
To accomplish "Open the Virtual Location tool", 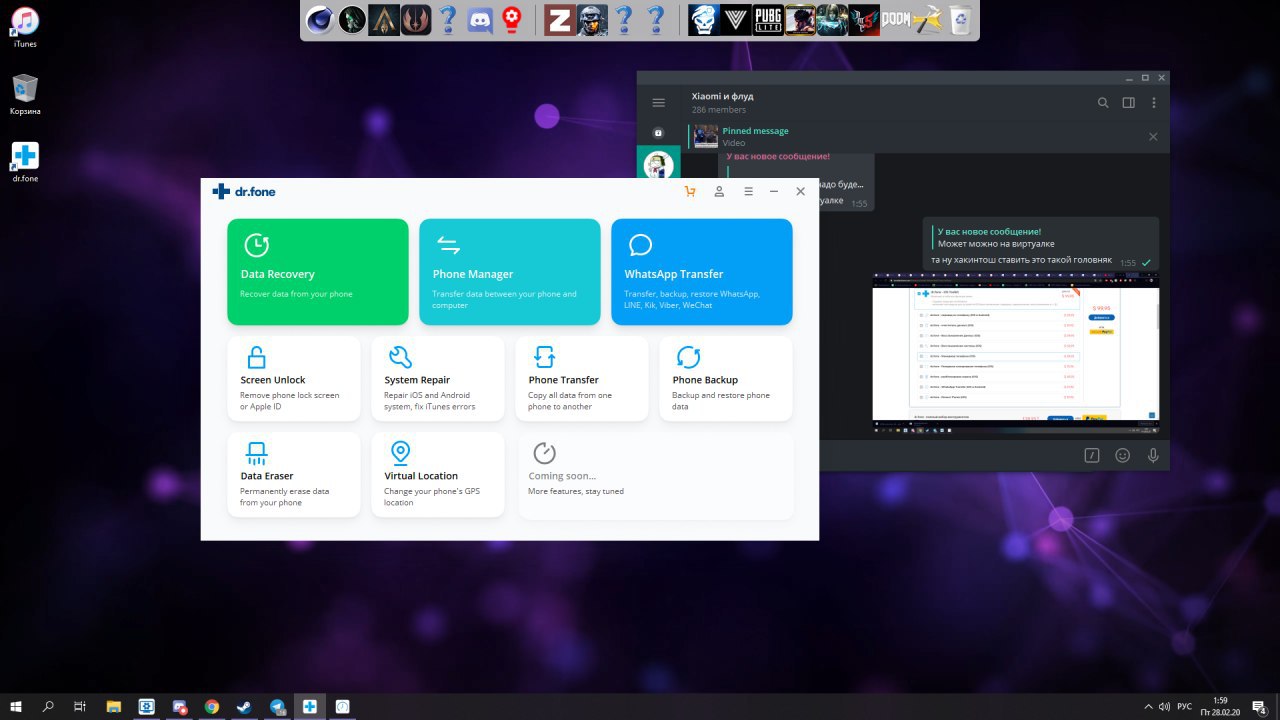I will [x=438, y=474].
